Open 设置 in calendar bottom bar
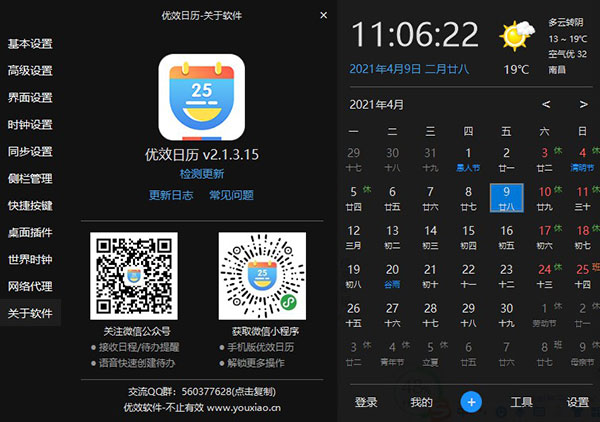 coord(577,402)
